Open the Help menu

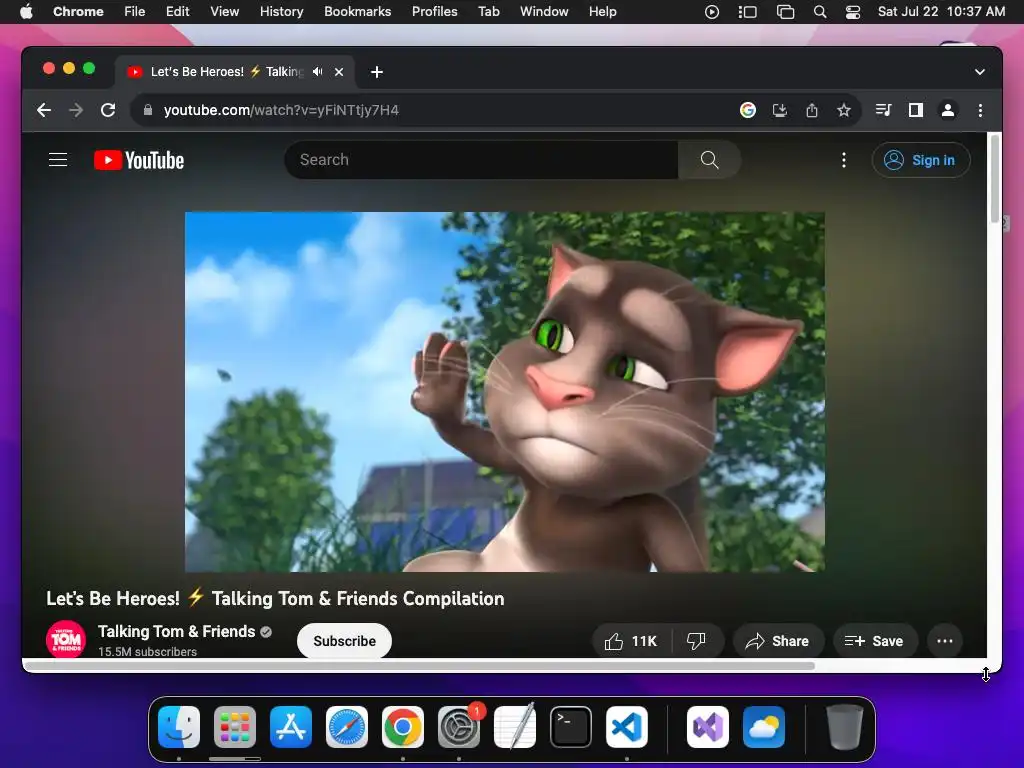coord(602,12)
